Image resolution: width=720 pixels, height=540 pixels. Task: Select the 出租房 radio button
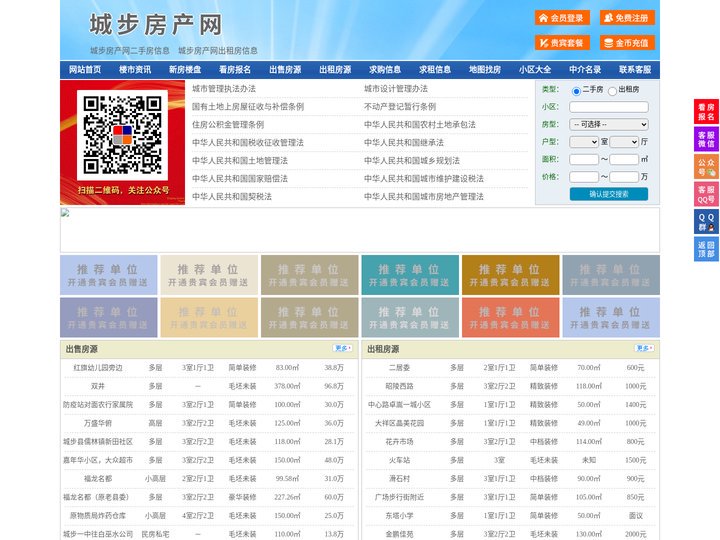[612, 91]
